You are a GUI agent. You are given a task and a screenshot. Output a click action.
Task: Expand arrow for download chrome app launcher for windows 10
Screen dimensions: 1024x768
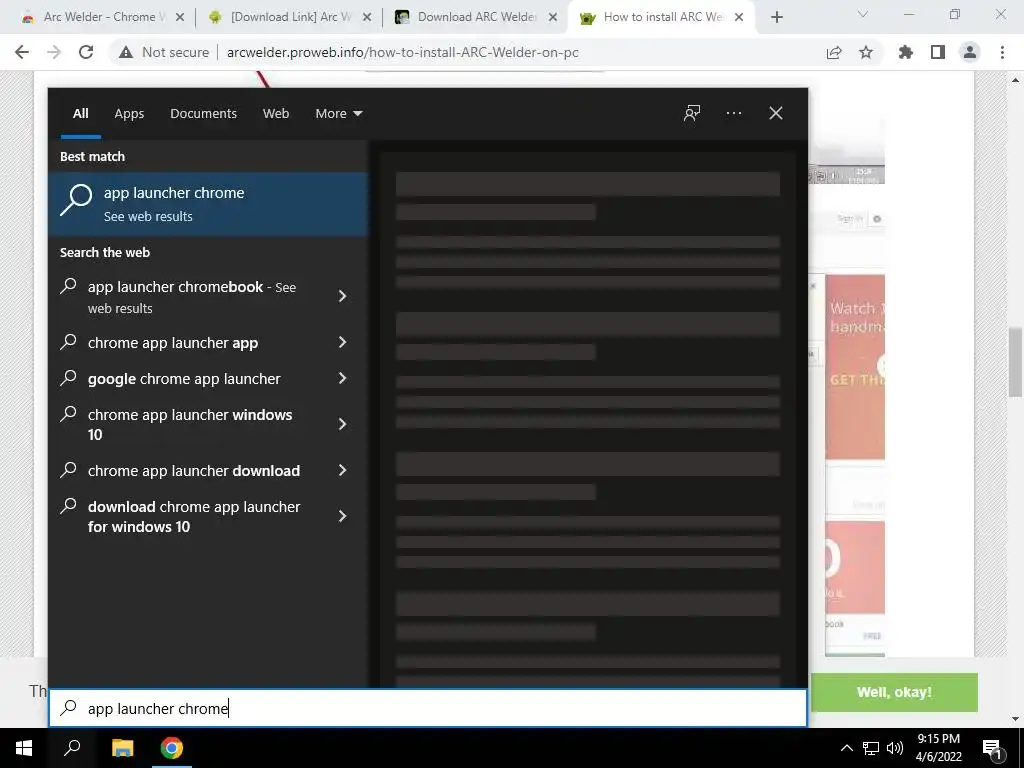pyautogui.click(x=342, y=517)
